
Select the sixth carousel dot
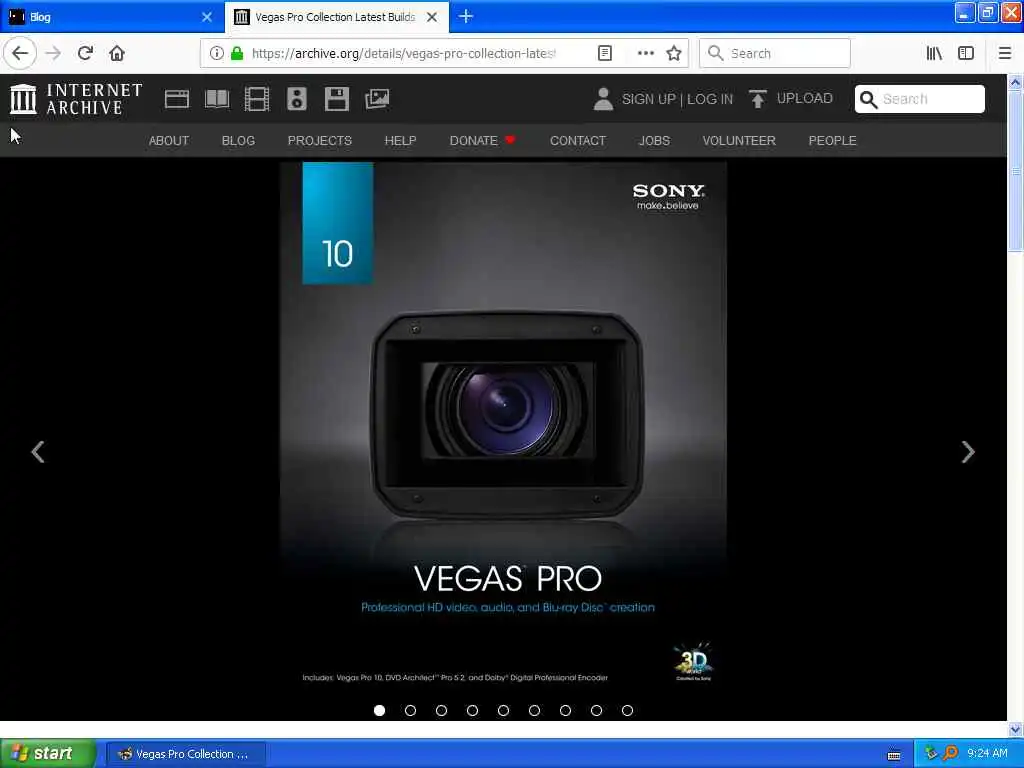coord(534,711)
